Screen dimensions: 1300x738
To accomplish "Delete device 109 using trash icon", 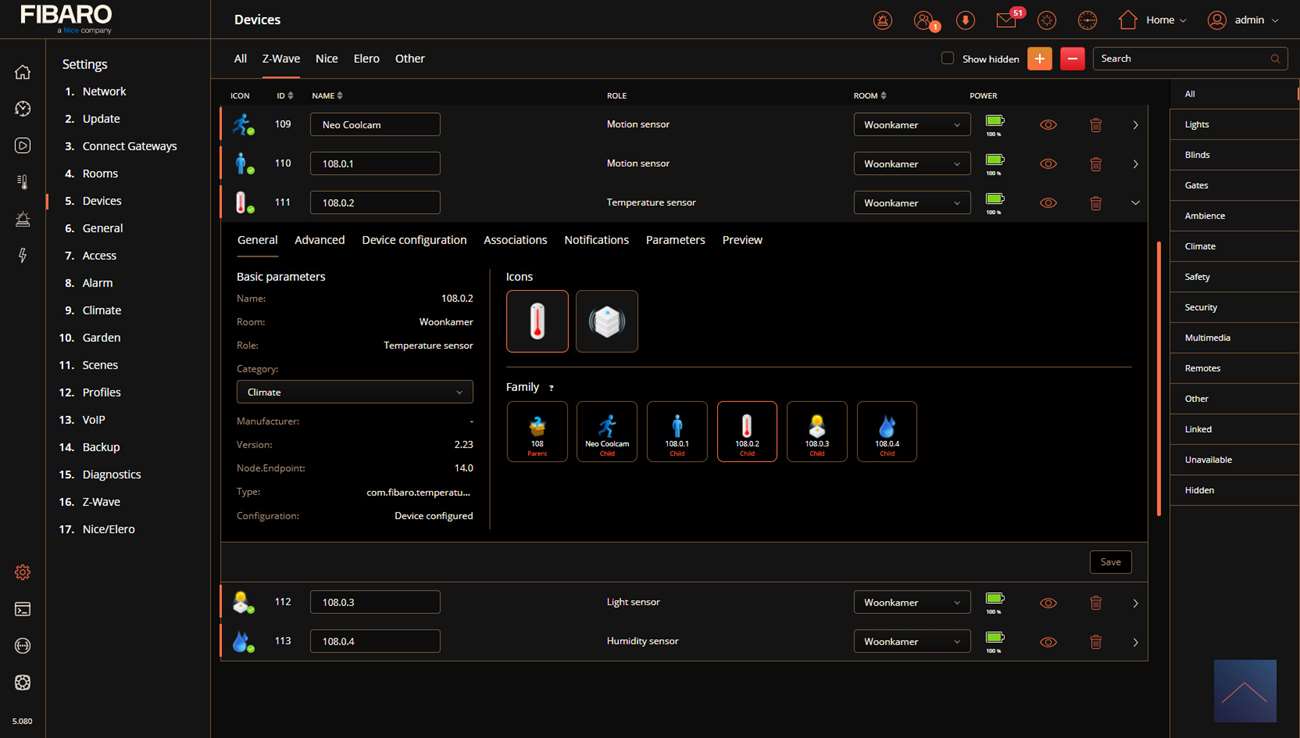I will pyautogui.click(x=1096, y=125).
